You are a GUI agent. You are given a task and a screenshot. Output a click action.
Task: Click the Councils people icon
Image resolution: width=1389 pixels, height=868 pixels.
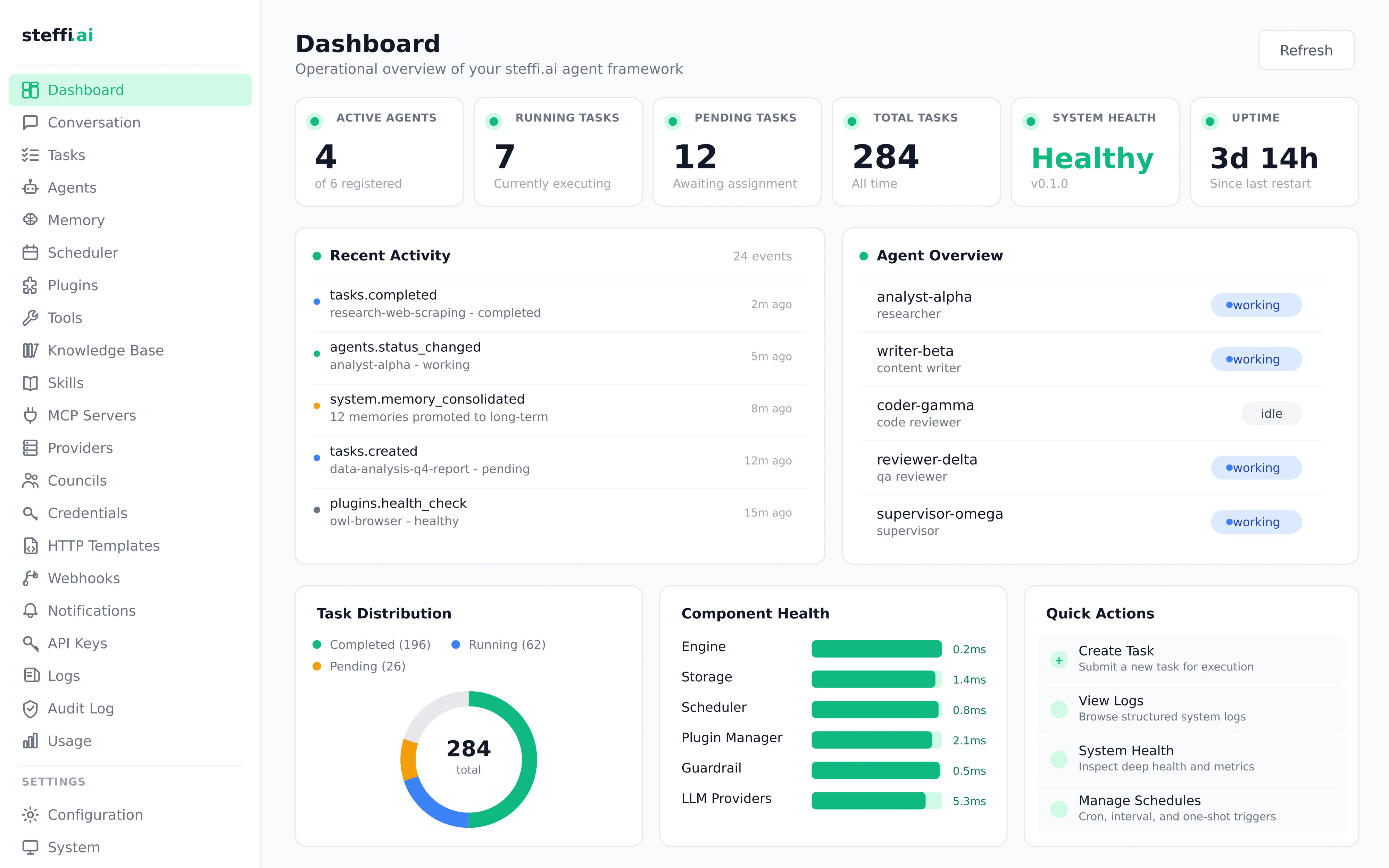coord(31,481)
